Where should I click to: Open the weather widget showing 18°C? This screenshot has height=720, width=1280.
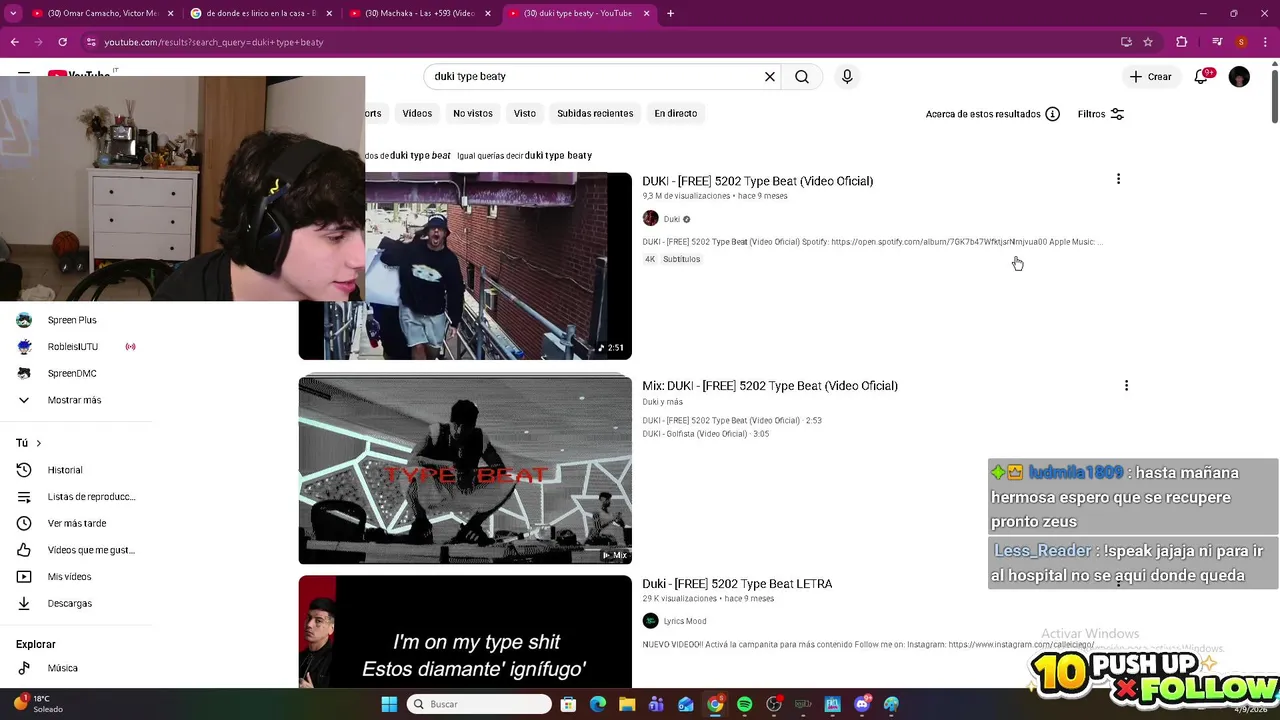click(x=40, y=704)
